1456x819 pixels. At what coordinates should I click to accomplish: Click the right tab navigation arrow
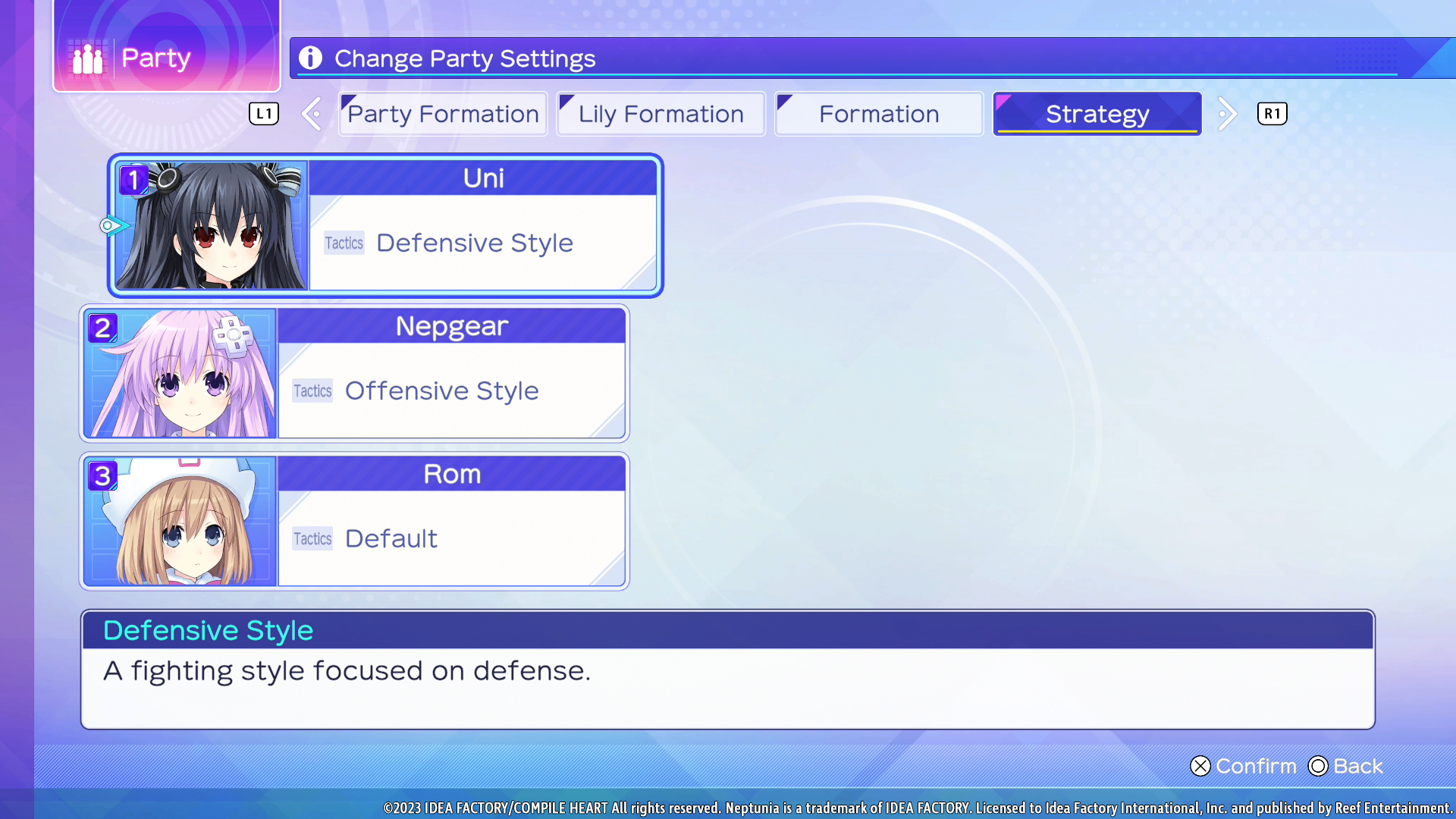coord(1226,115)
